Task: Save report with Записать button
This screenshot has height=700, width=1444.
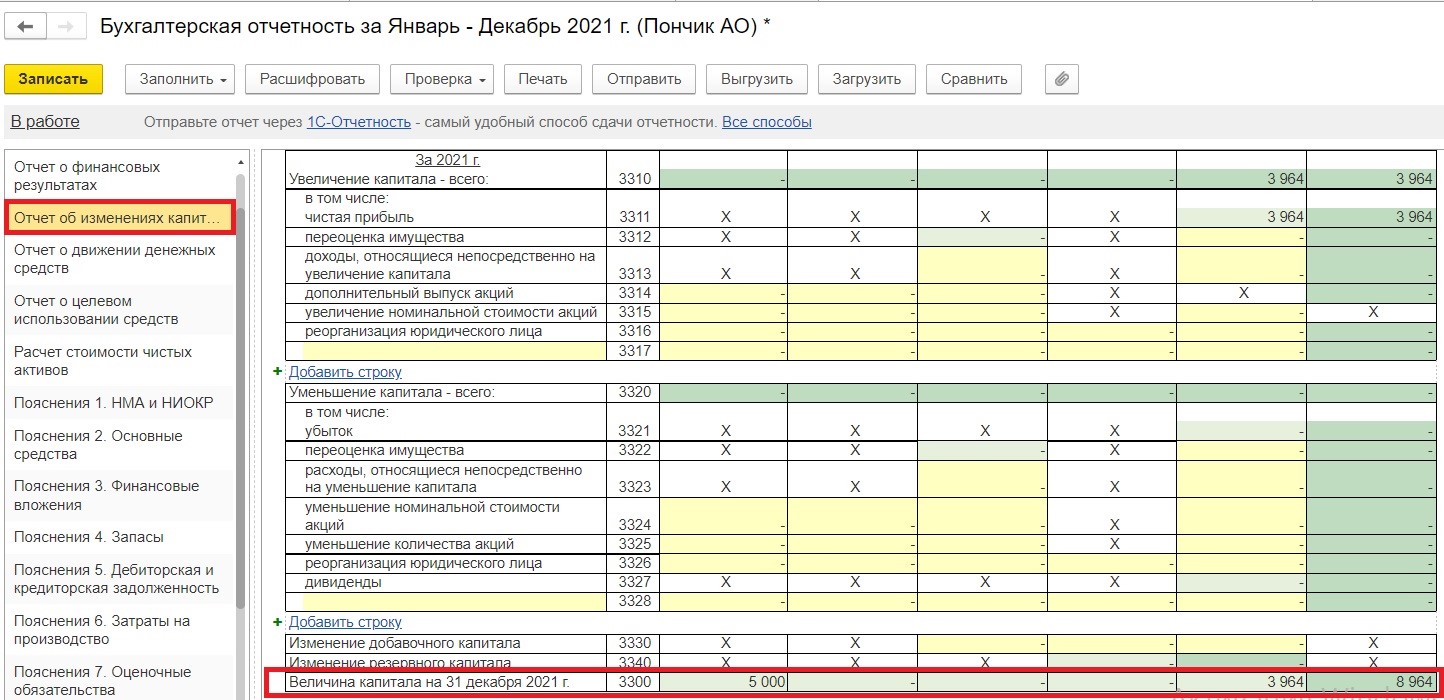Action: point(53,79)
